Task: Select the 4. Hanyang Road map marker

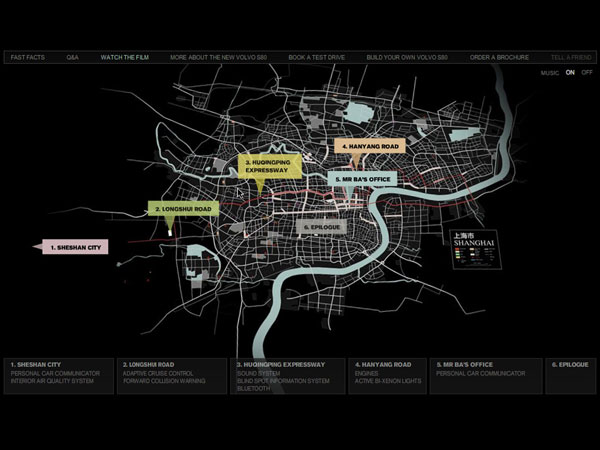Action: pyautogui.click(x=370, y=146)
